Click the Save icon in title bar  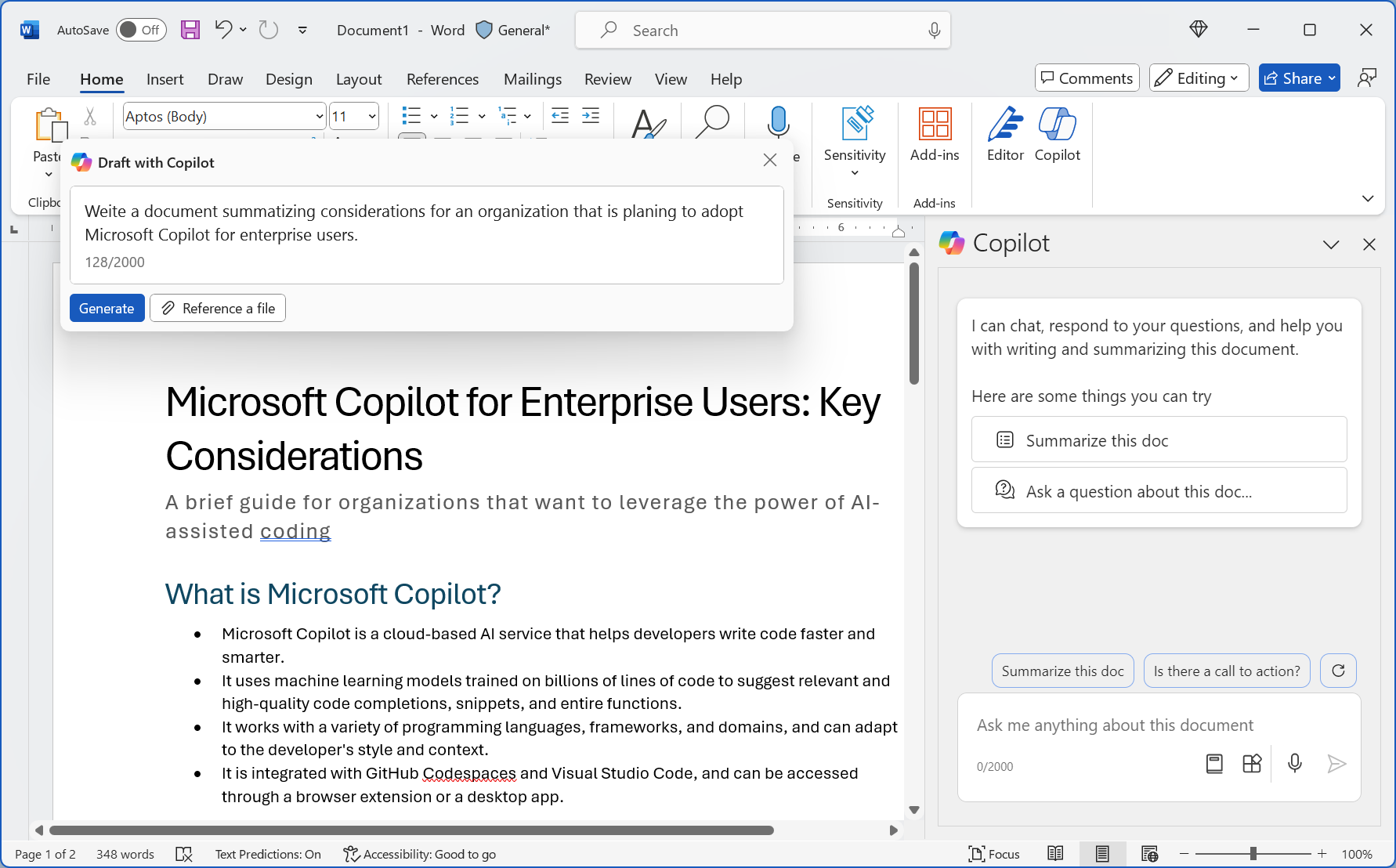click(x=190, y=30)
